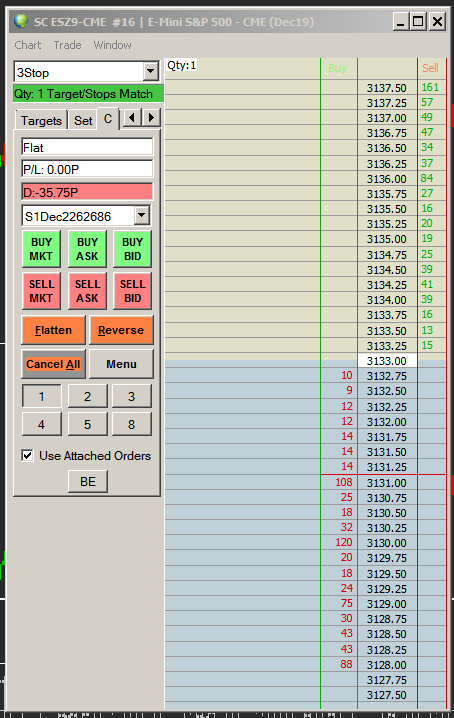Click bid size 120 at 3130.00
Image resolution: width=454 pixels, height=718 pixels.
pyautogui.click(x=344, y=542)
